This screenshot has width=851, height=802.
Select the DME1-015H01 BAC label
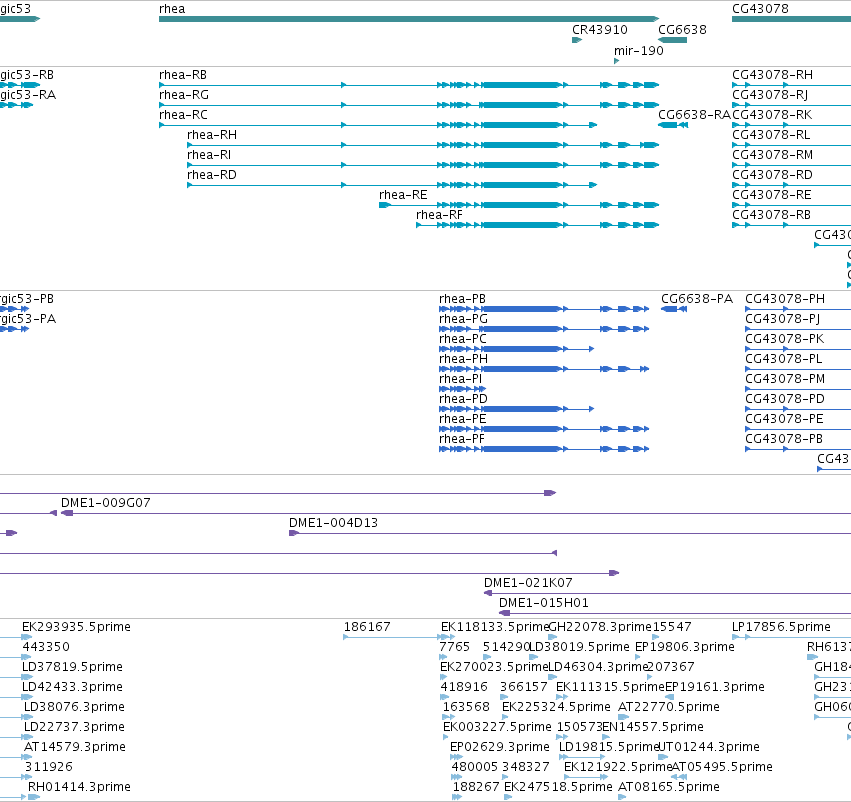(544, 603)
